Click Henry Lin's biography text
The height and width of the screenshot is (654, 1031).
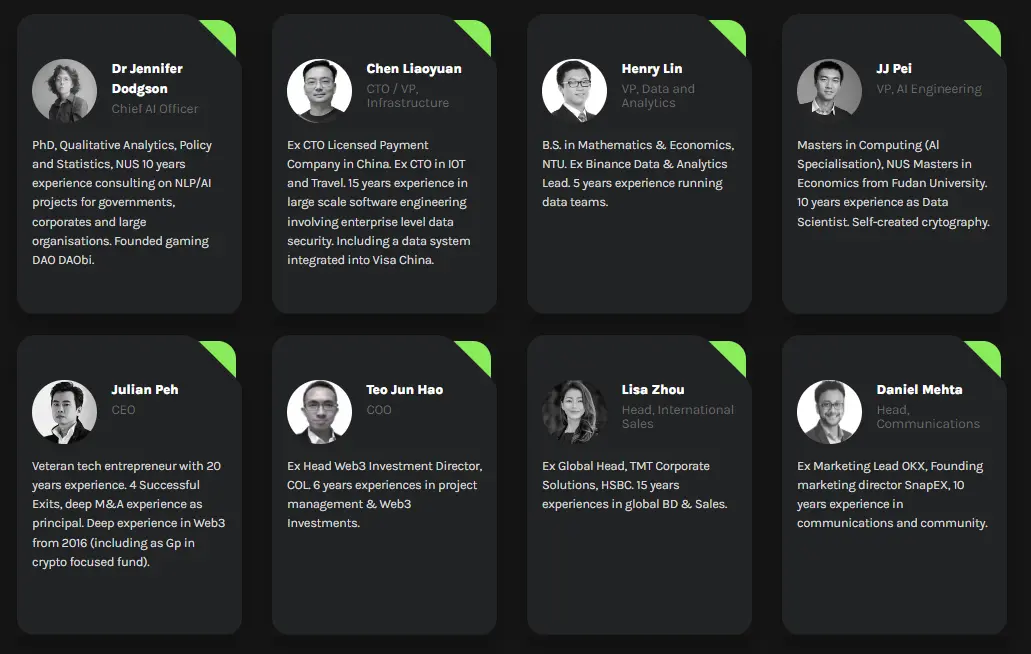[x=638, y=174]
